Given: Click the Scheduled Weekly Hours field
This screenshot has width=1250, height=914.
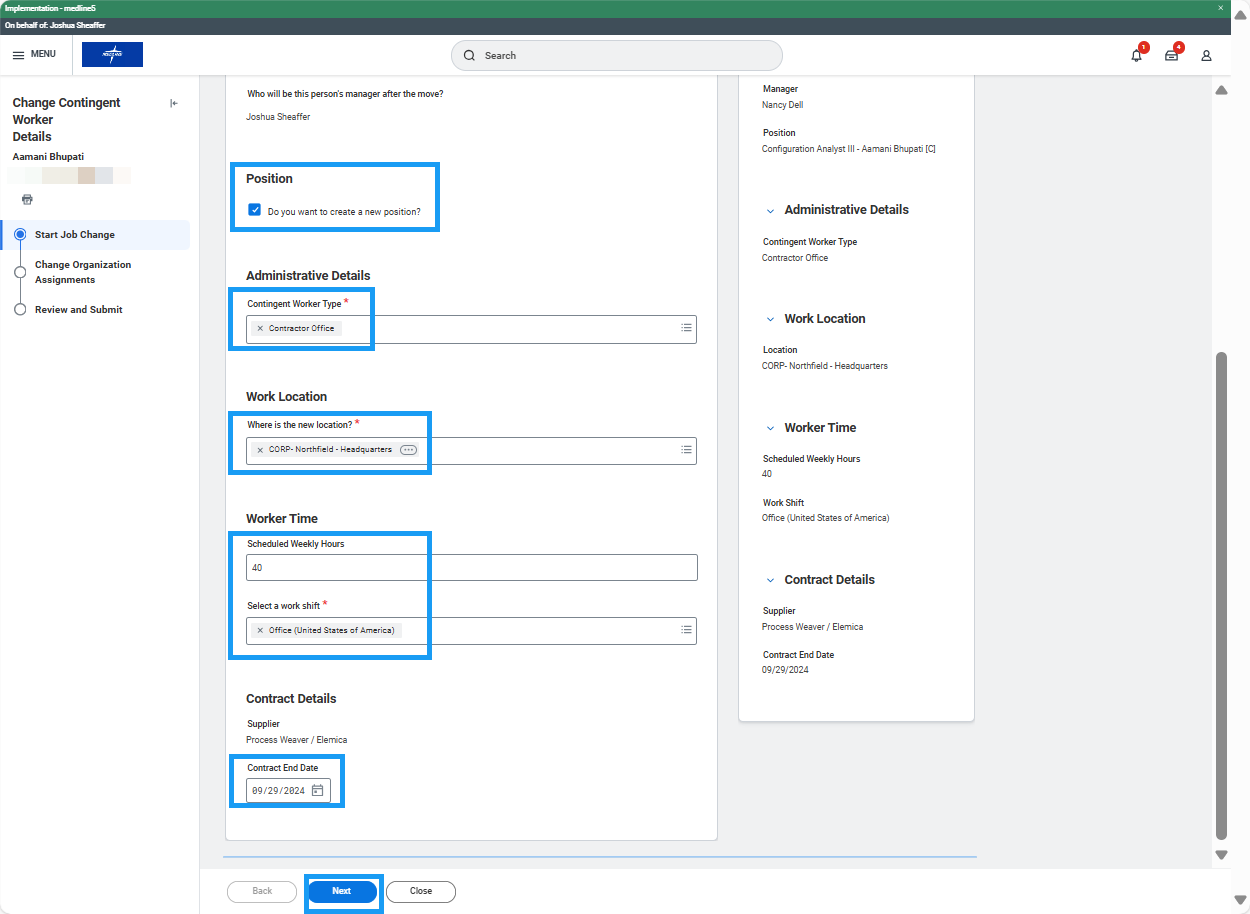Looking at the screenshot, I should (471, 568).
